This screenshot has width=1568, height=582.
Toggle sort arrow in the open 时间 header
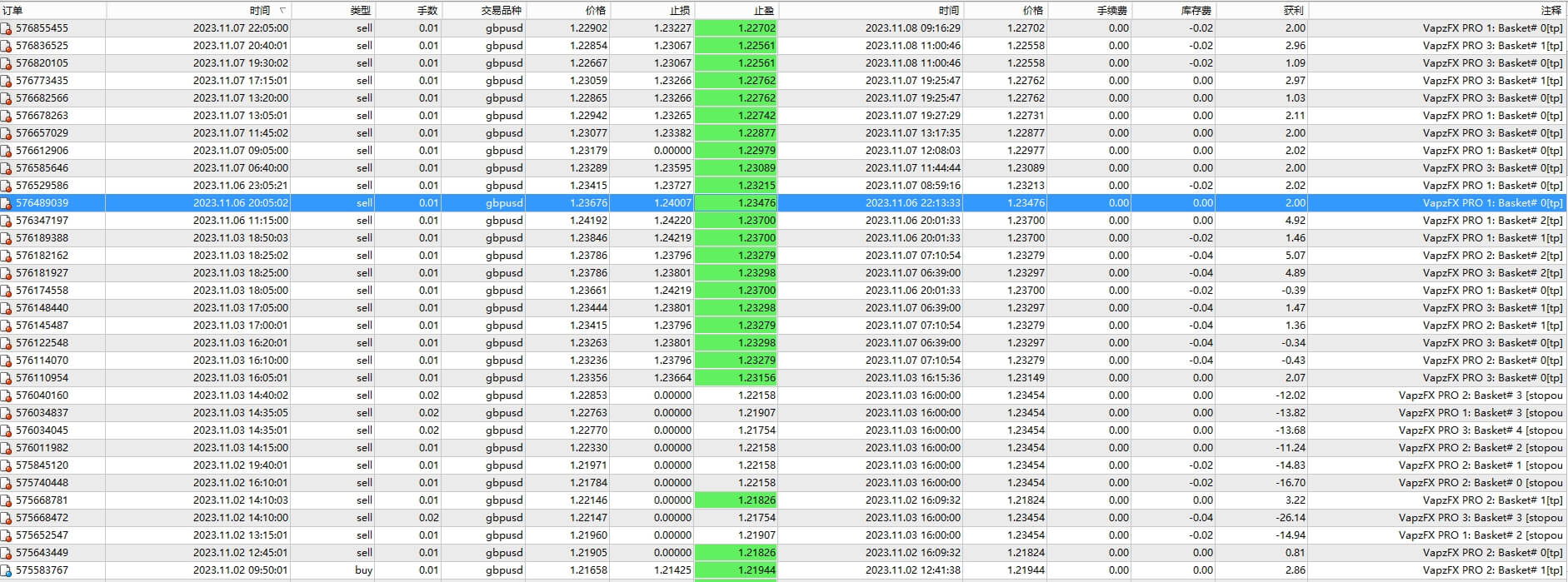282,11
